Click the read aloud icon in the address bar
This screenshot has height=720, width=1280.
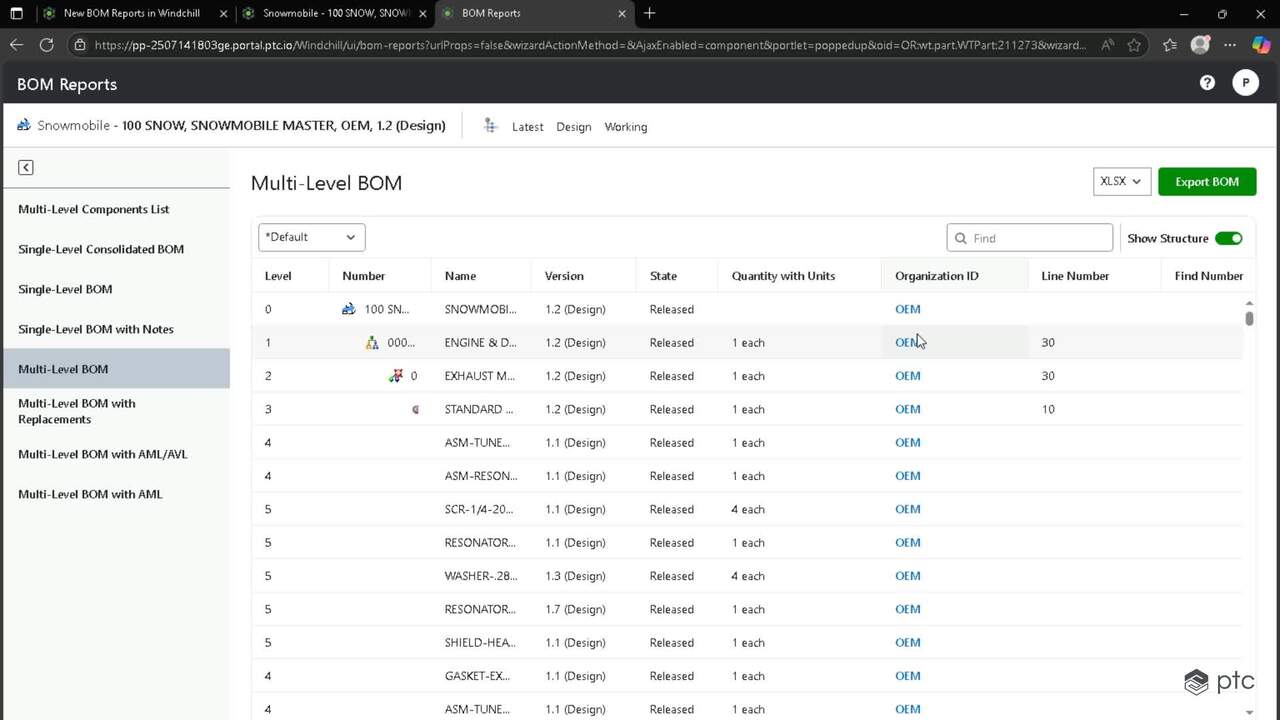click(1107, 45)
